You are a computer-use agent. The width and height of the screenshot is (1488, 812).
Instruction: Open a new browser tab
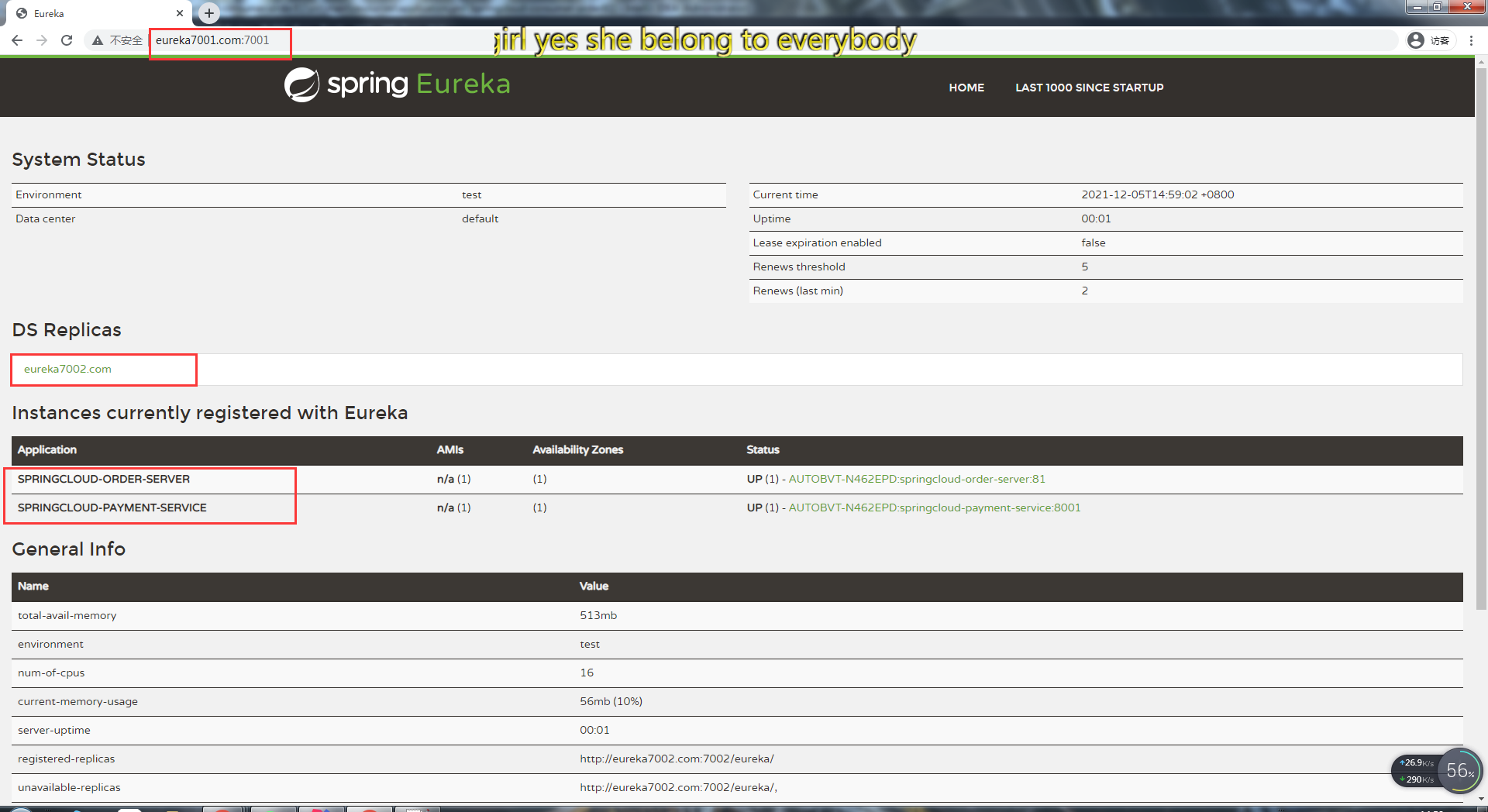coord(208,12)
